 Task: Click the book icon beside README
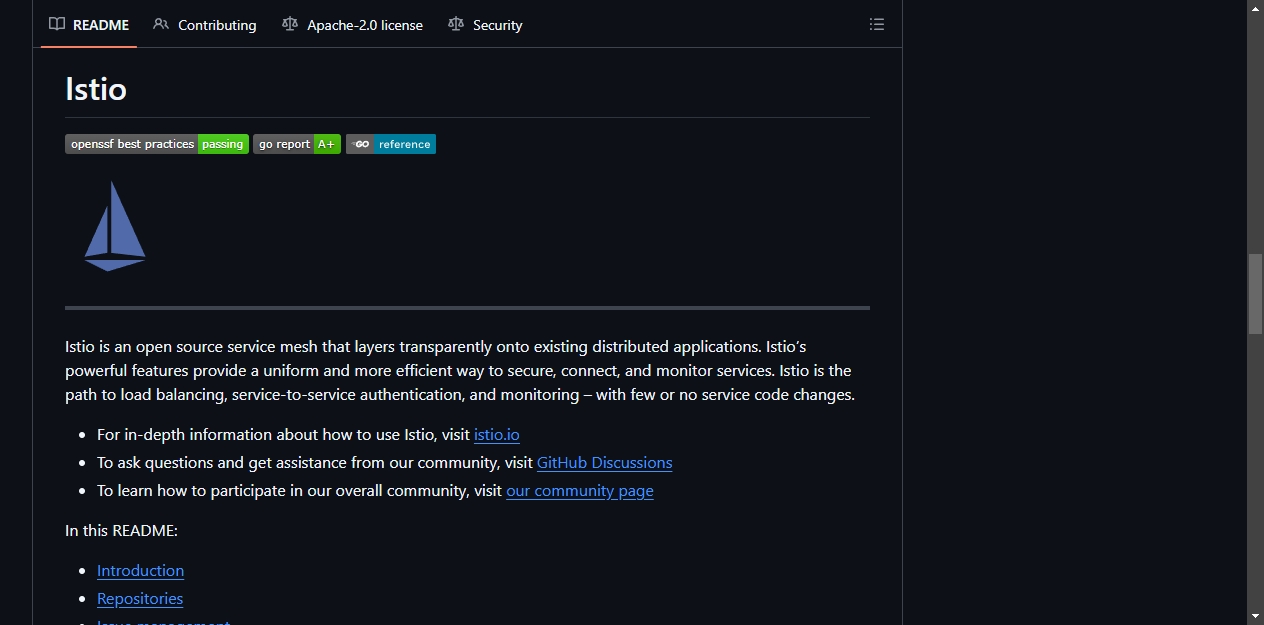(57, 24)
